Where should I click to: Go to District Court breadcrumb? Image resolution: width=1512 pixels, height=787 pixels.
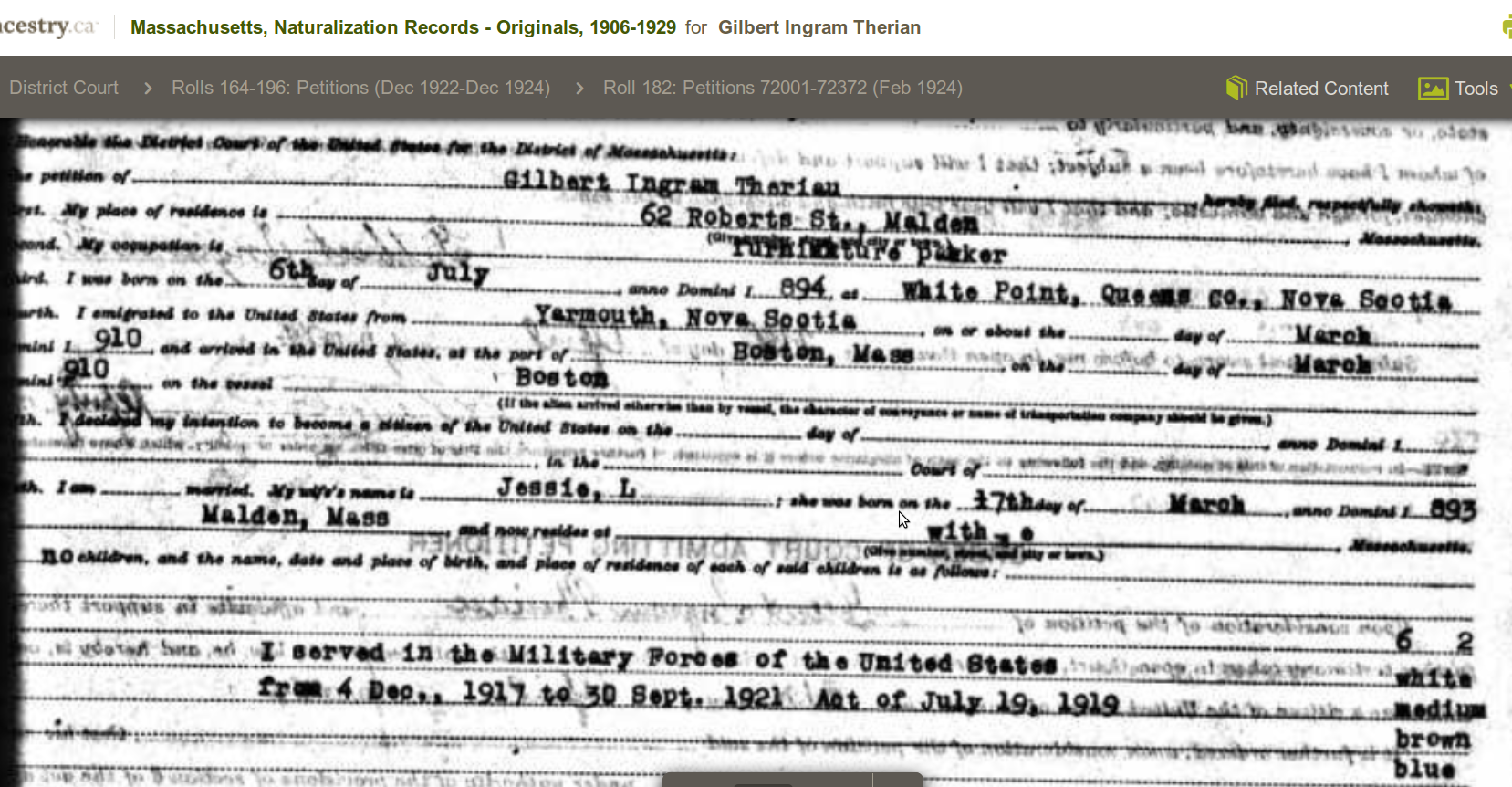click(x=64, y=88)
